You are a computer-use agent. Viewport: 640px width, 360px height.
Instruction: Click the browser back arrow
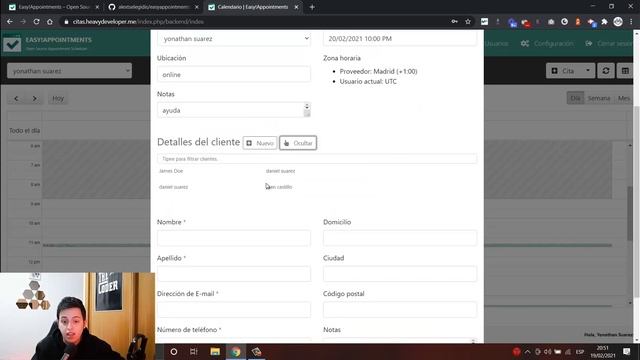coord(10,22)
